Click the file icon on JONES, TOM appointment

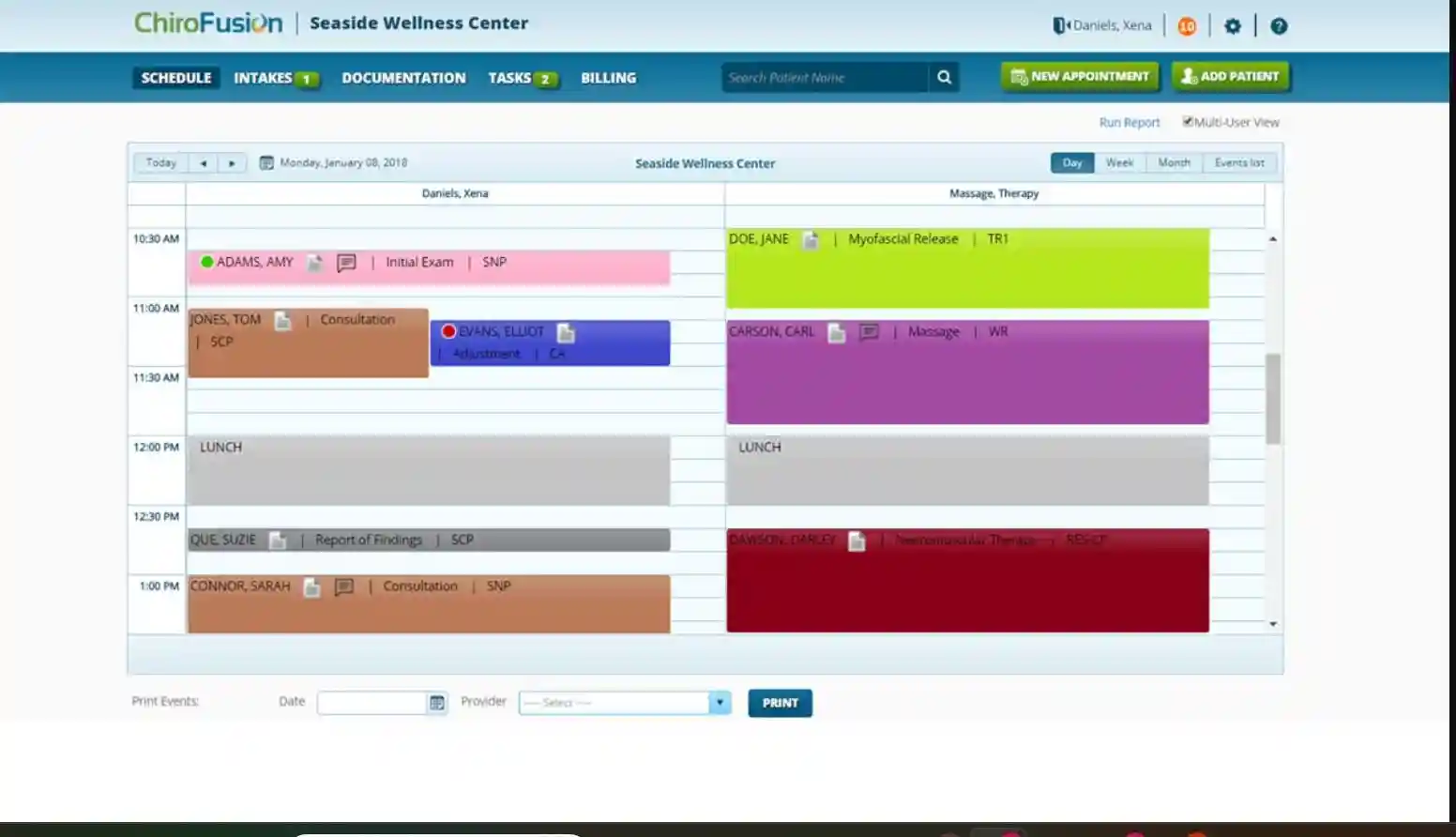[283, 320]
